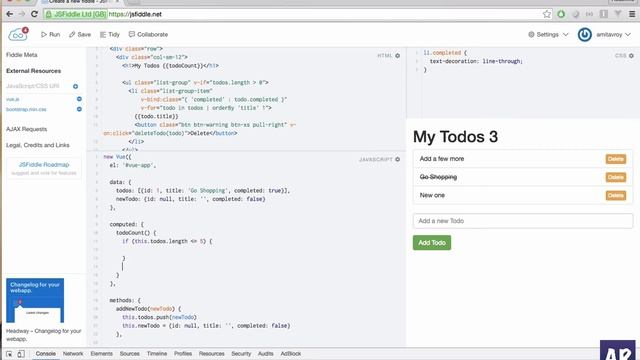Open the amitavroy user menu
The height and width of the screenshot is (360, 640).
click(613, 34)
